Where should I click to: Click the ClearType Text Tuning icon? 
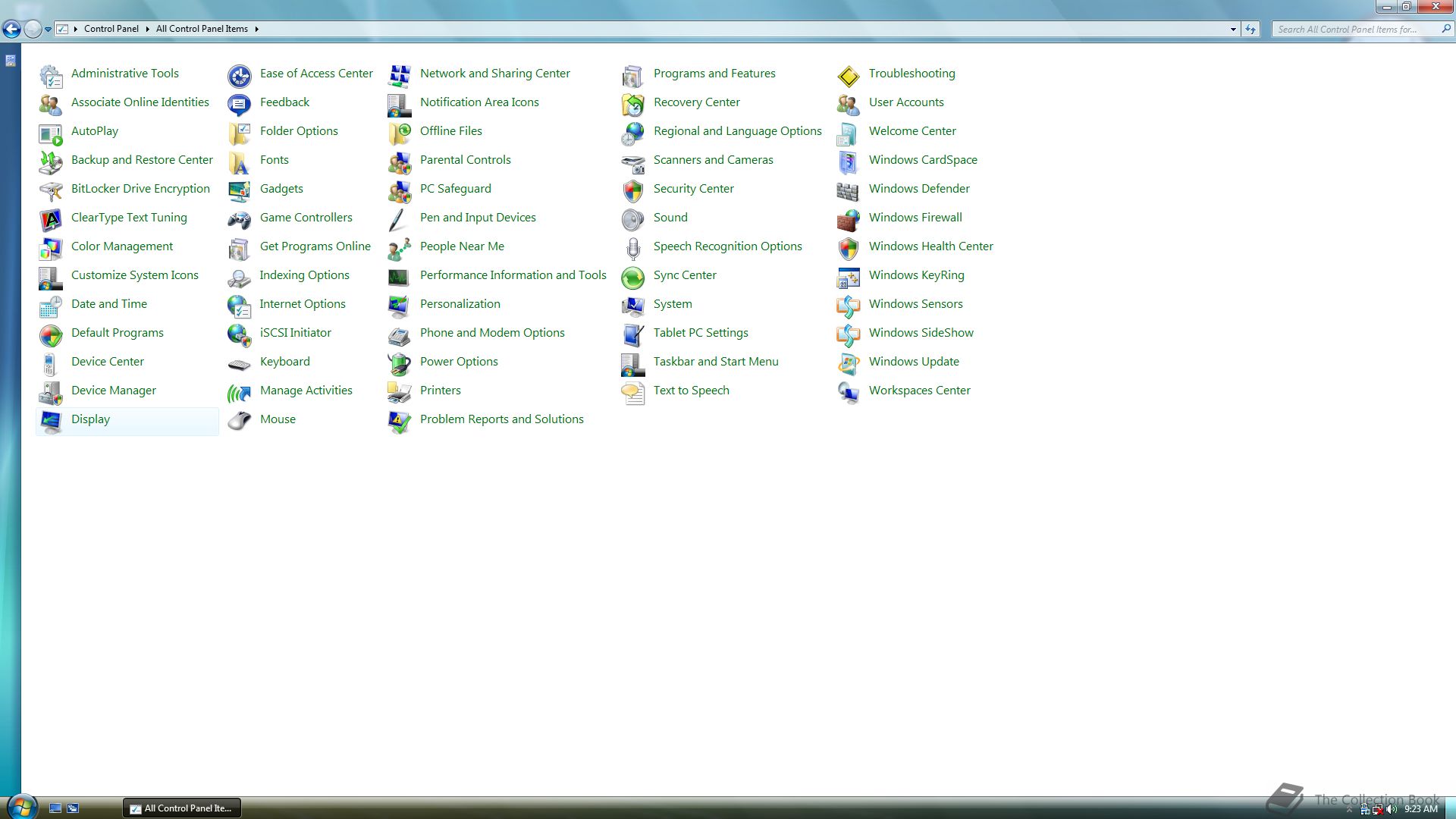coord(51,219)
